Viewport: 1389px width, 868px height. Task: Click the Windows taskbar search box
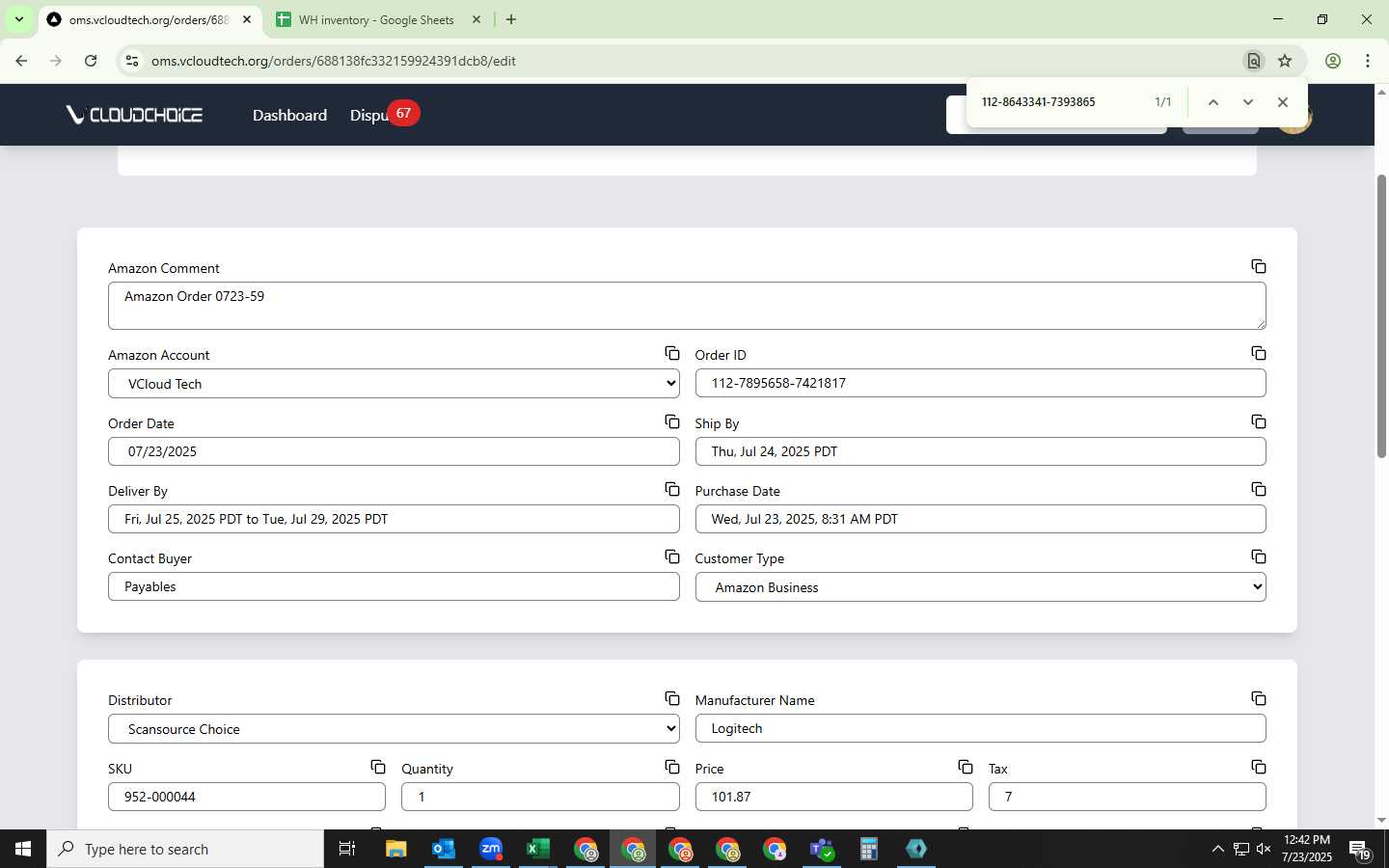[x=185, y=849]
